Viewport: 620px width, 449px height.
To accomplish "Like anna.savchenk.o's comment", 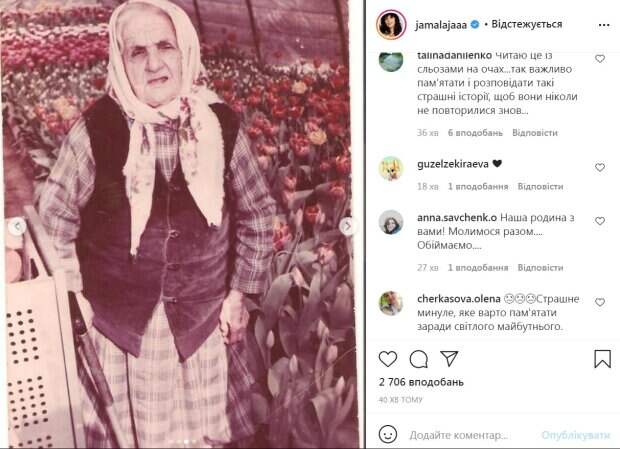I will tap(600, 221).
